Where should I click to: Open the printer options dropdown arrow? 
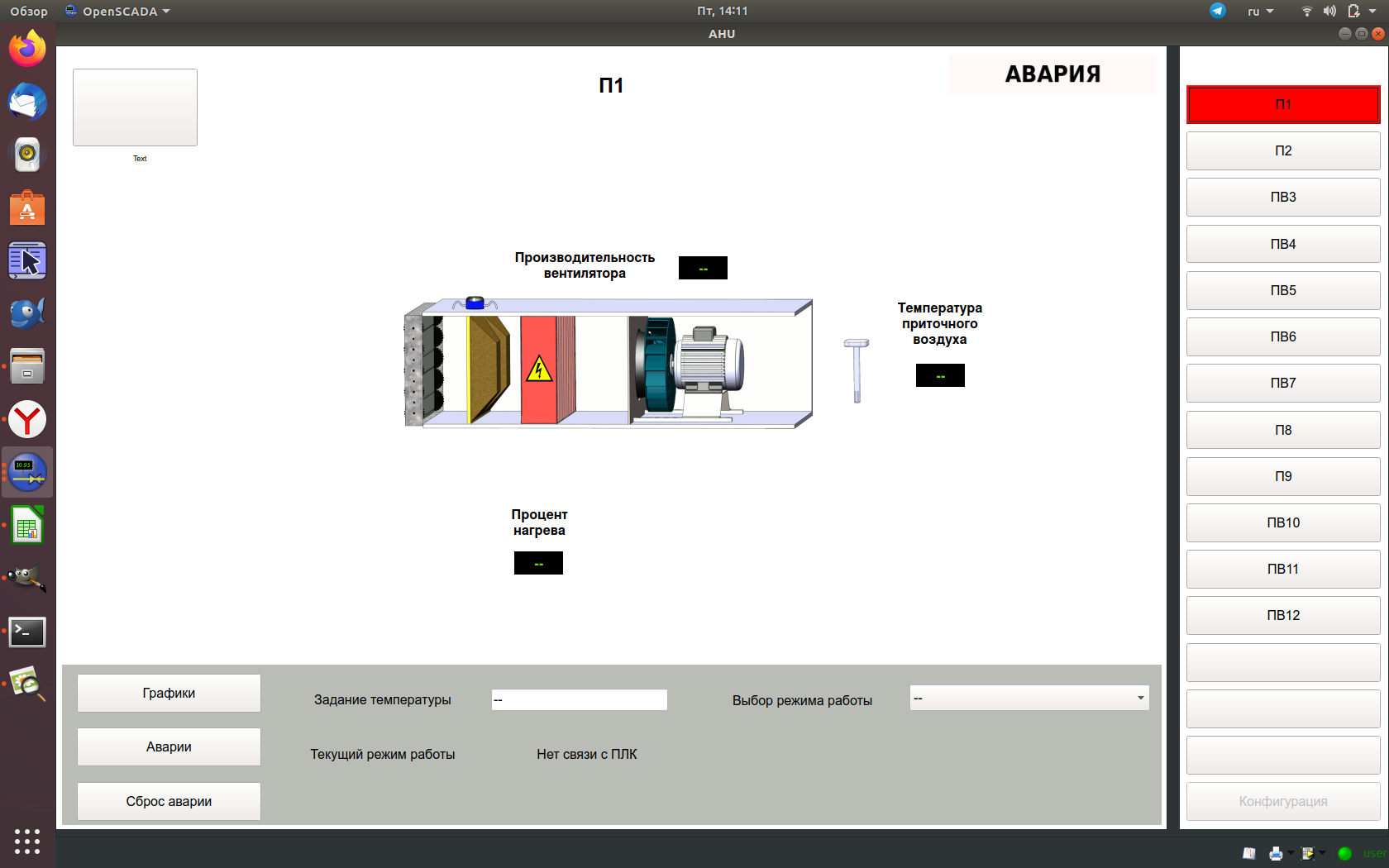pyautogui.click(x=1291, y=853)
